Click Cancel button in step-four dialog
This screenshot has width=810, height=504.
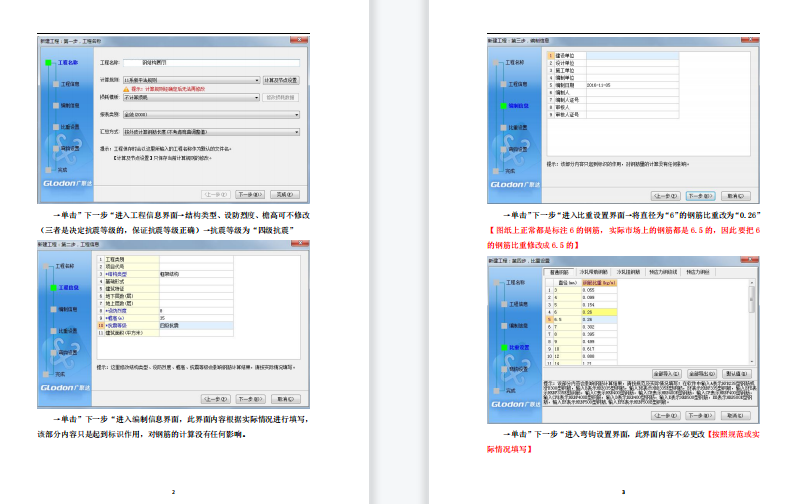pos(736,416)
